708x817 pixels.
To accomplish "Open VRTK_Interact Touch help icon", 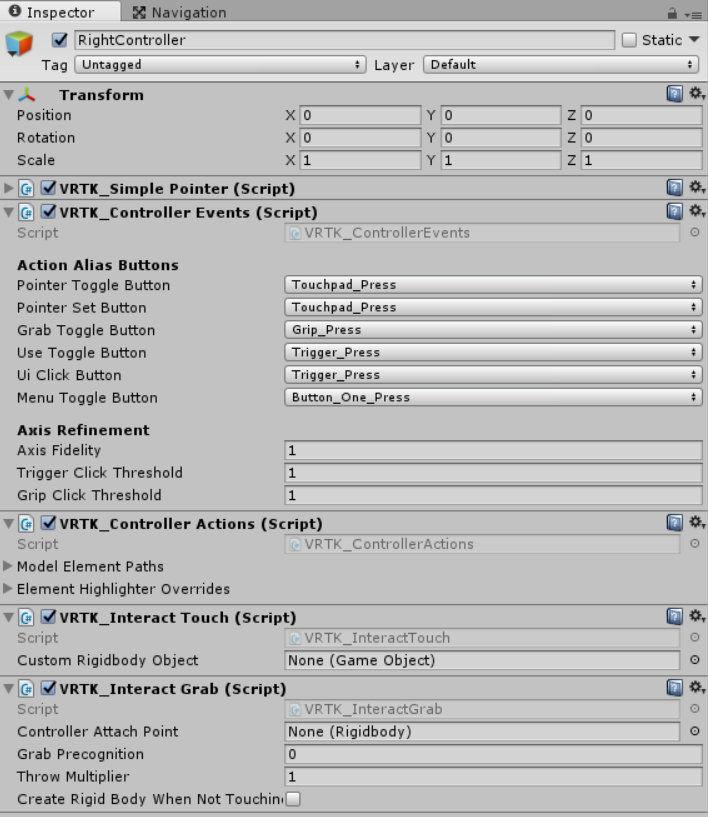I will [674, 616].
